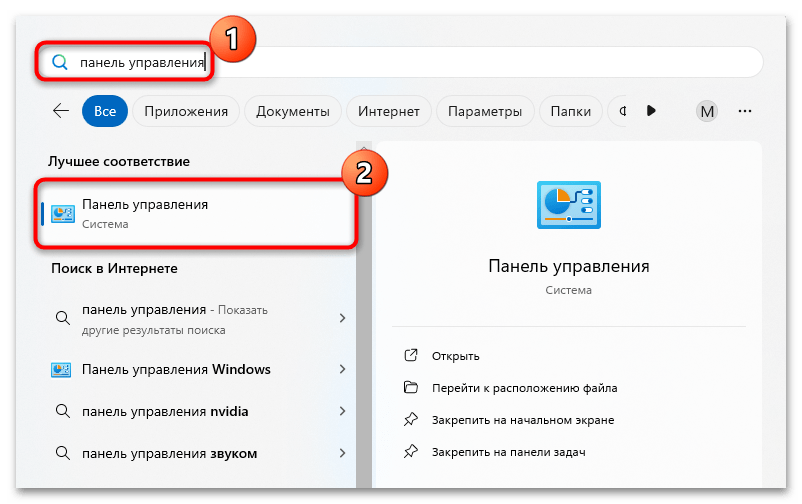The image size is (802, 504).
Task: Choose "Закрепить на панели задач"
Action: tap(508, 452)
